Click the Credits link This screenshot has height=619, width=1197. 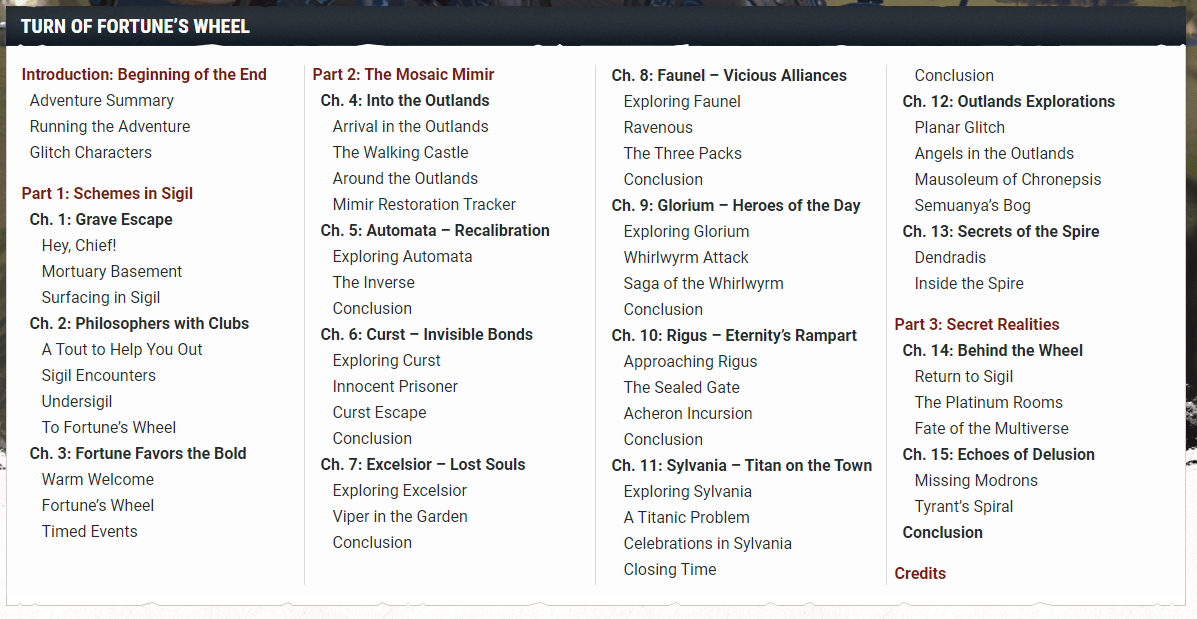tap(920, 574)
